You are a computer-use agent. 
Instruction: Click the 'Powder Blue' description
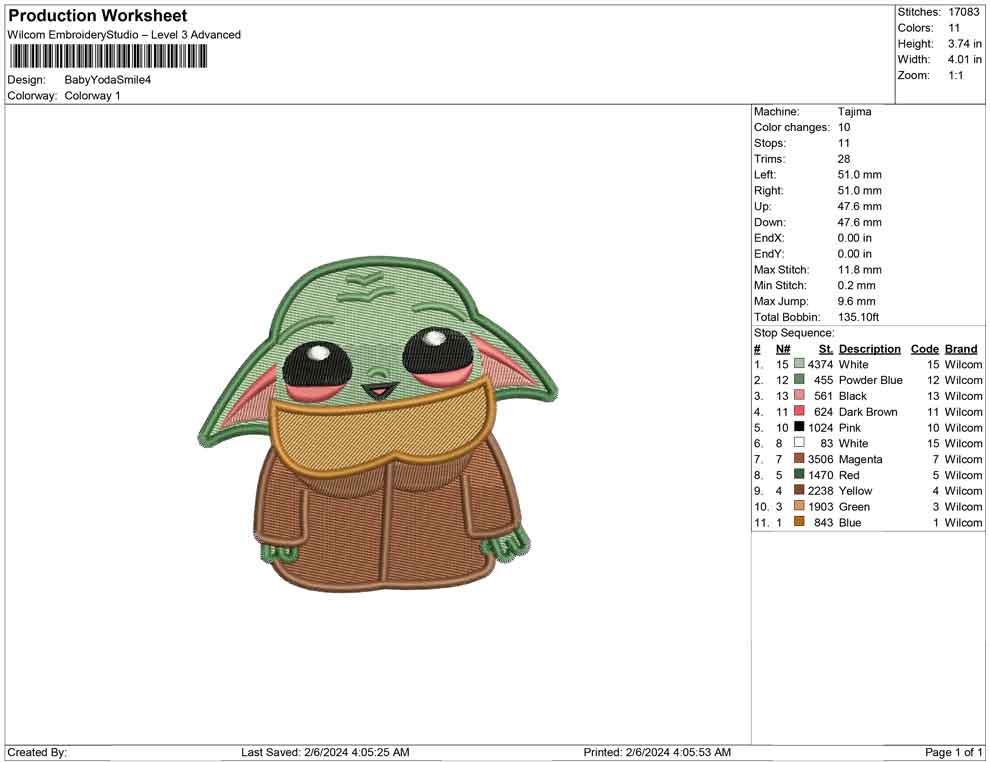click(870, 380)
